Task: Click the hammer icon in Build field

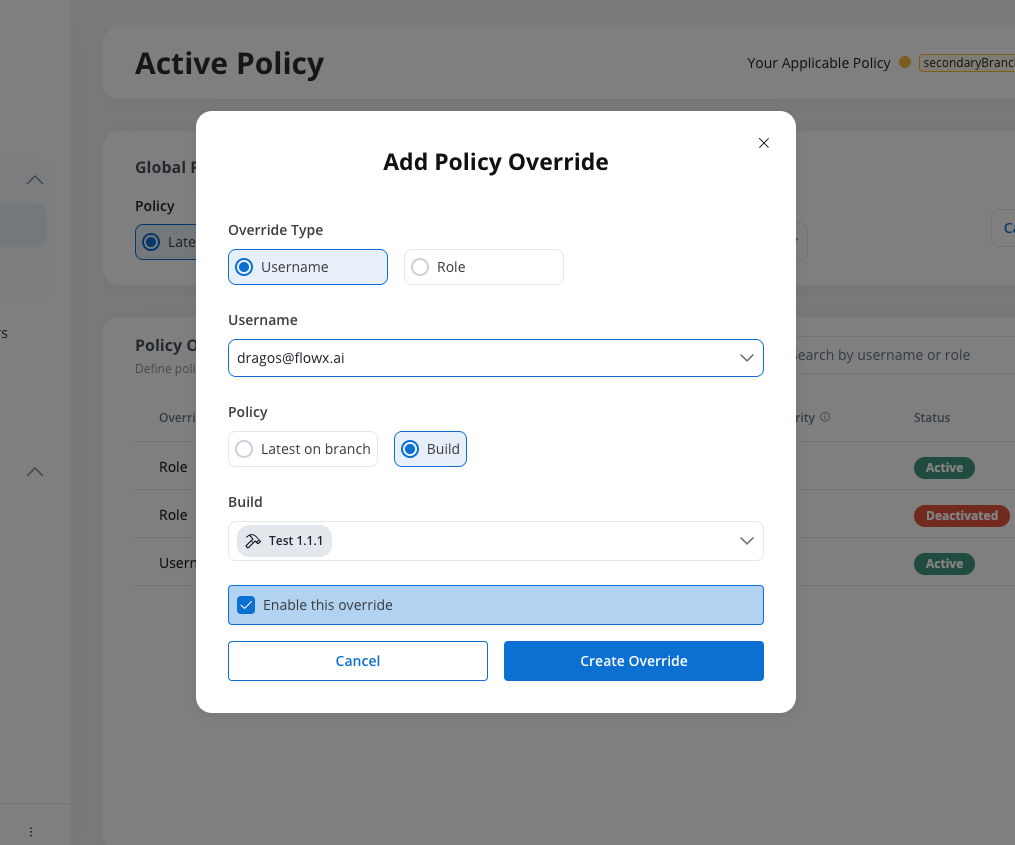Action: 253,541
